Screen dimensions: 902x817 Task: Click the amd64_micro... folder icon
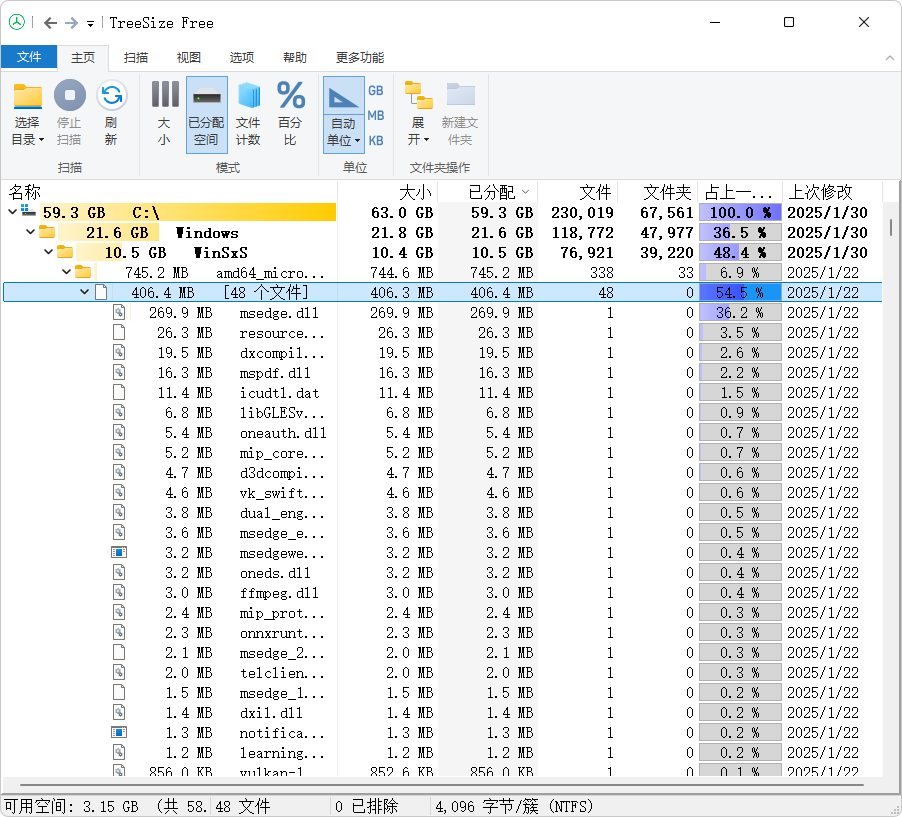pyautogui.click(x=83, y=272)
